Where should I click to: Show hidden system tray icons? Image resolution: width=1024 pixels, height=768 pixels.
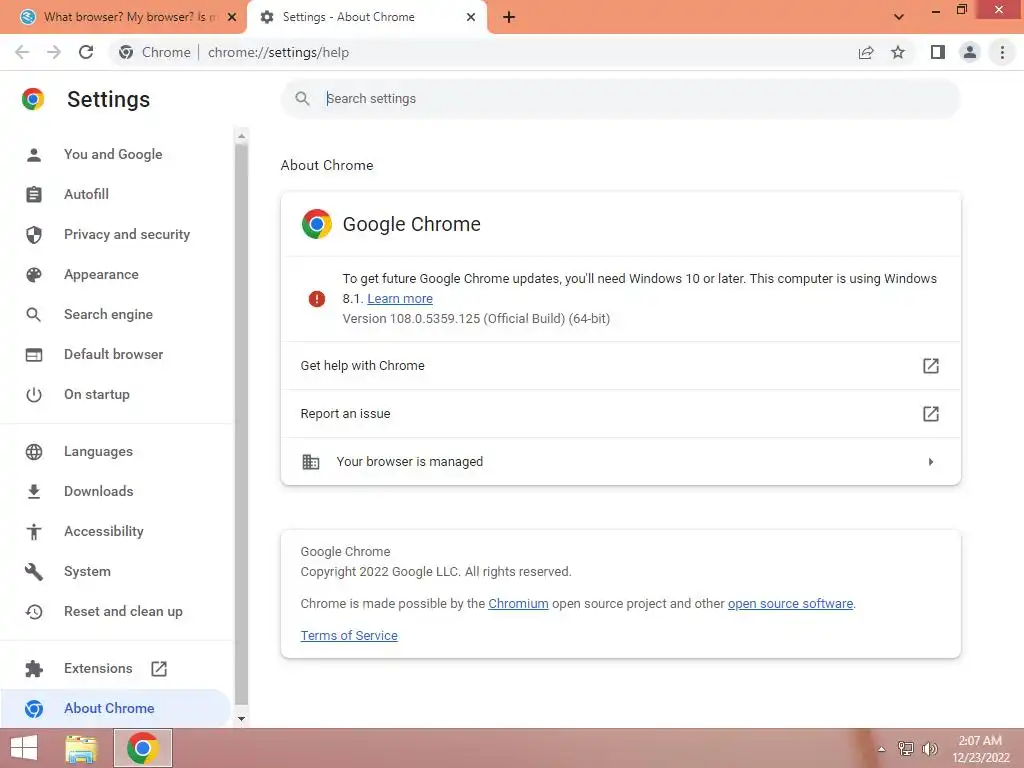point(882,749)
